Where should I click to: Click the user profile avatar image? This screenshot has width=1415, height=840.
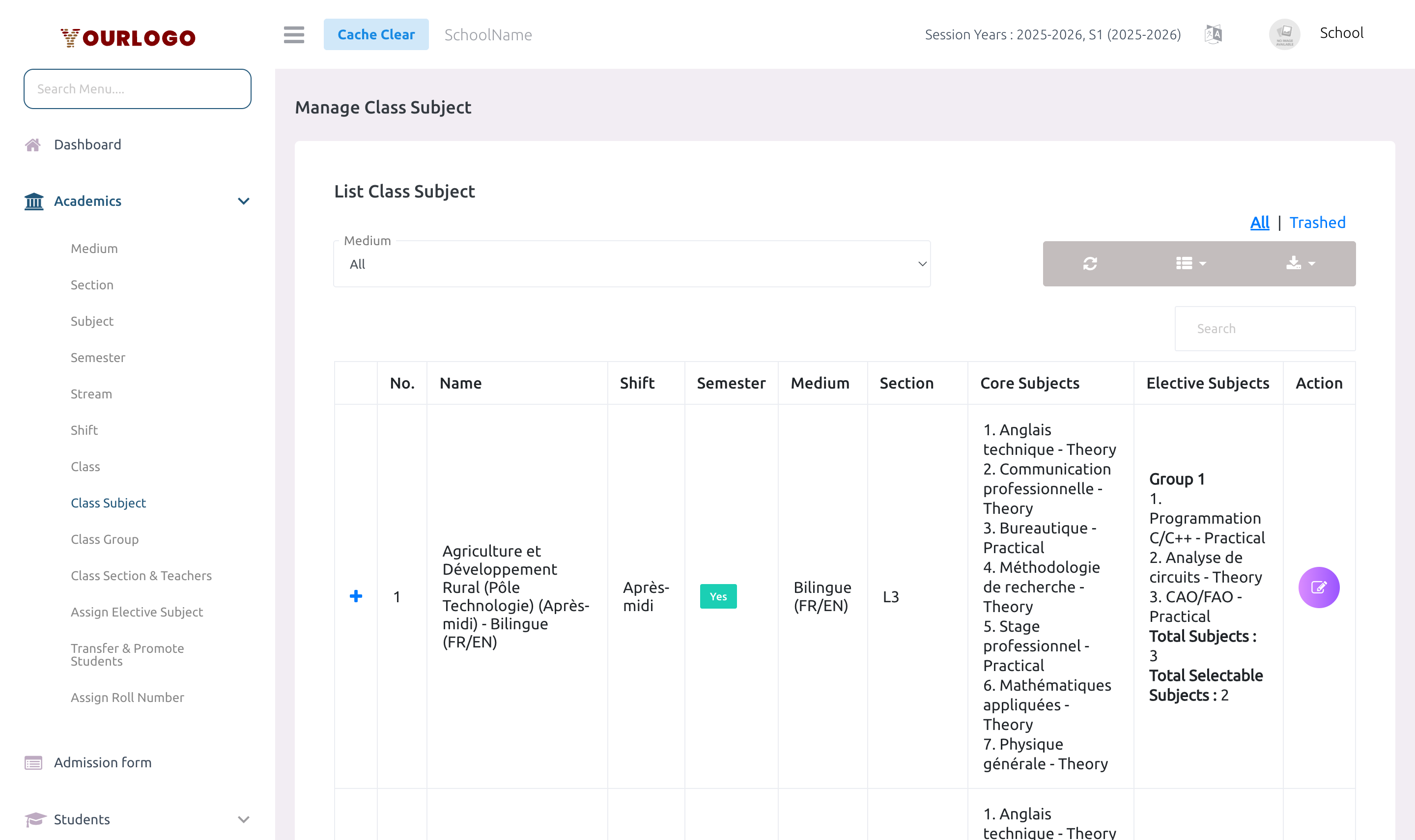1284,34
